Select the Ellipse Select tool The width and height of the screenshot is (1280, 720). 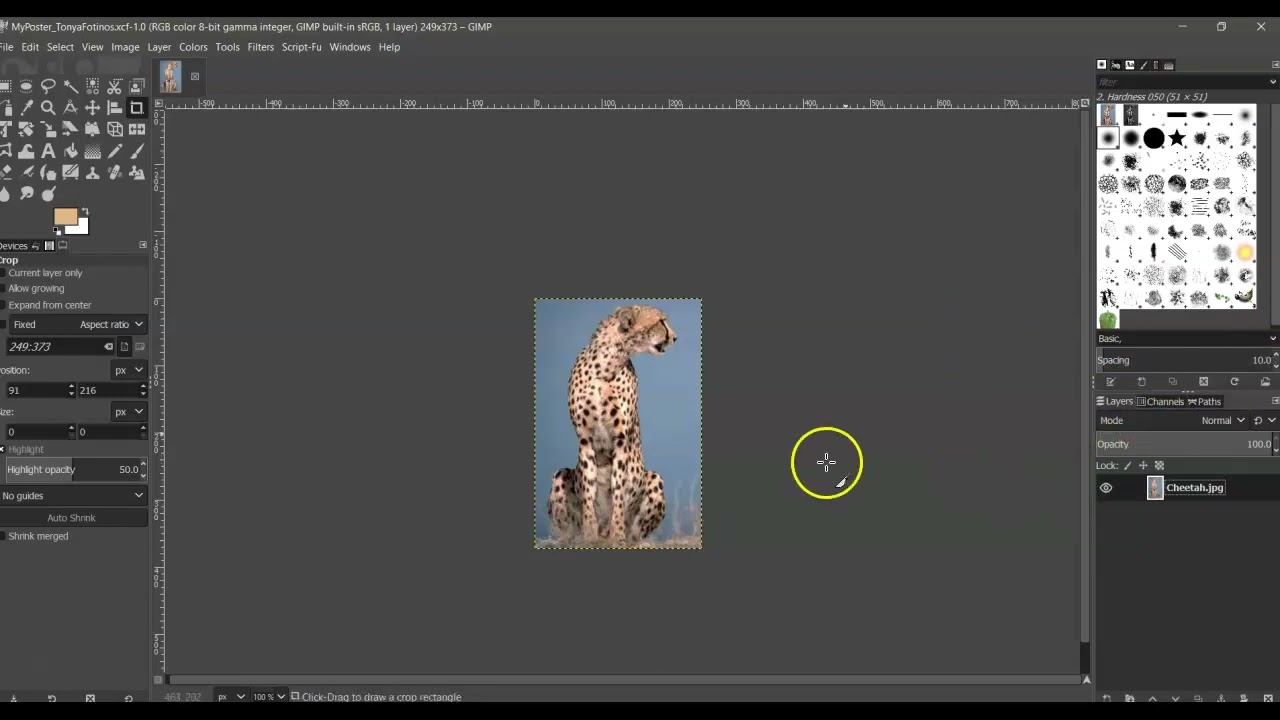point(26,87)
